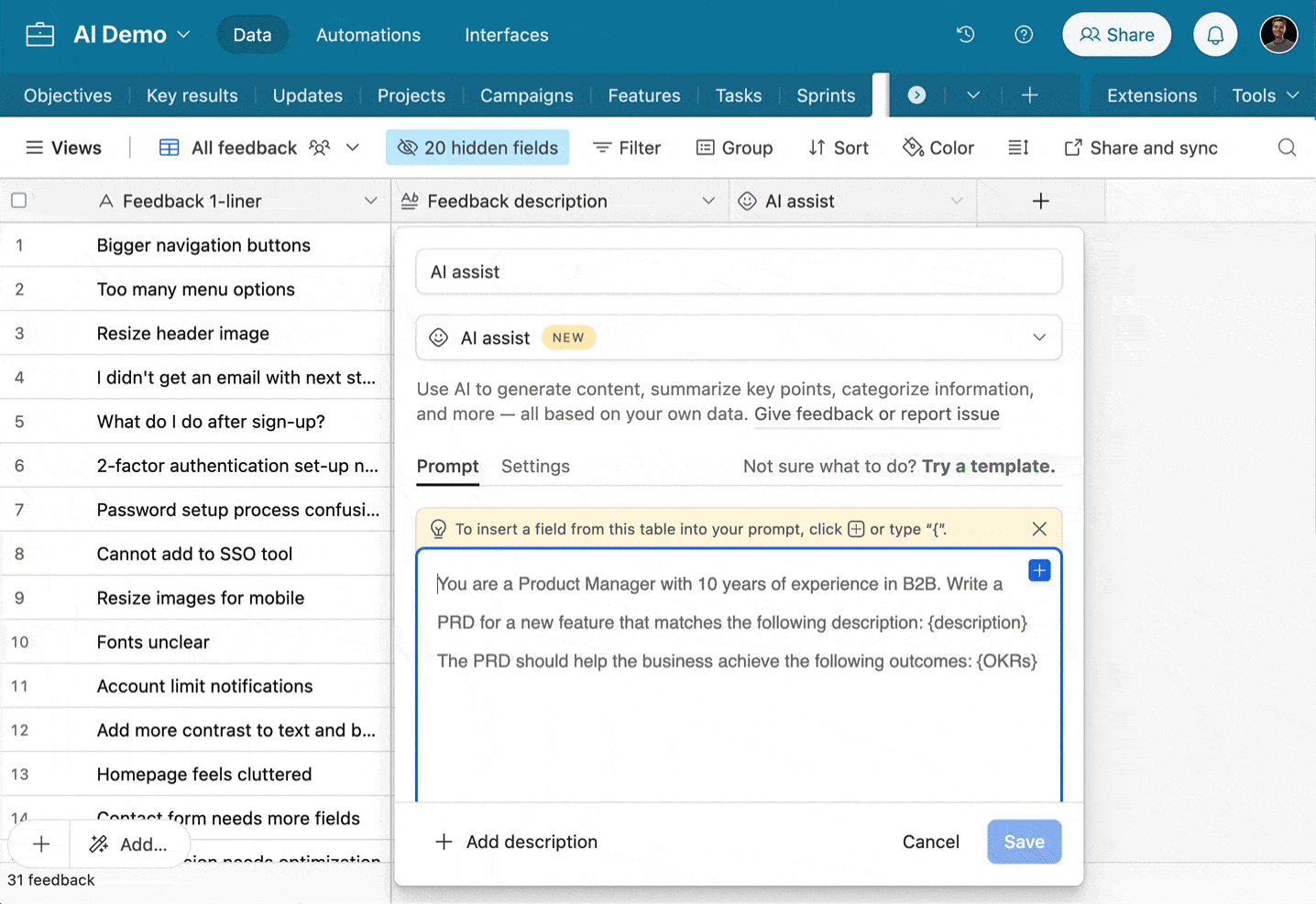Screen dimensions: 1316x904
Task: Add a new table with plus icon
Action: point(1029,95)
